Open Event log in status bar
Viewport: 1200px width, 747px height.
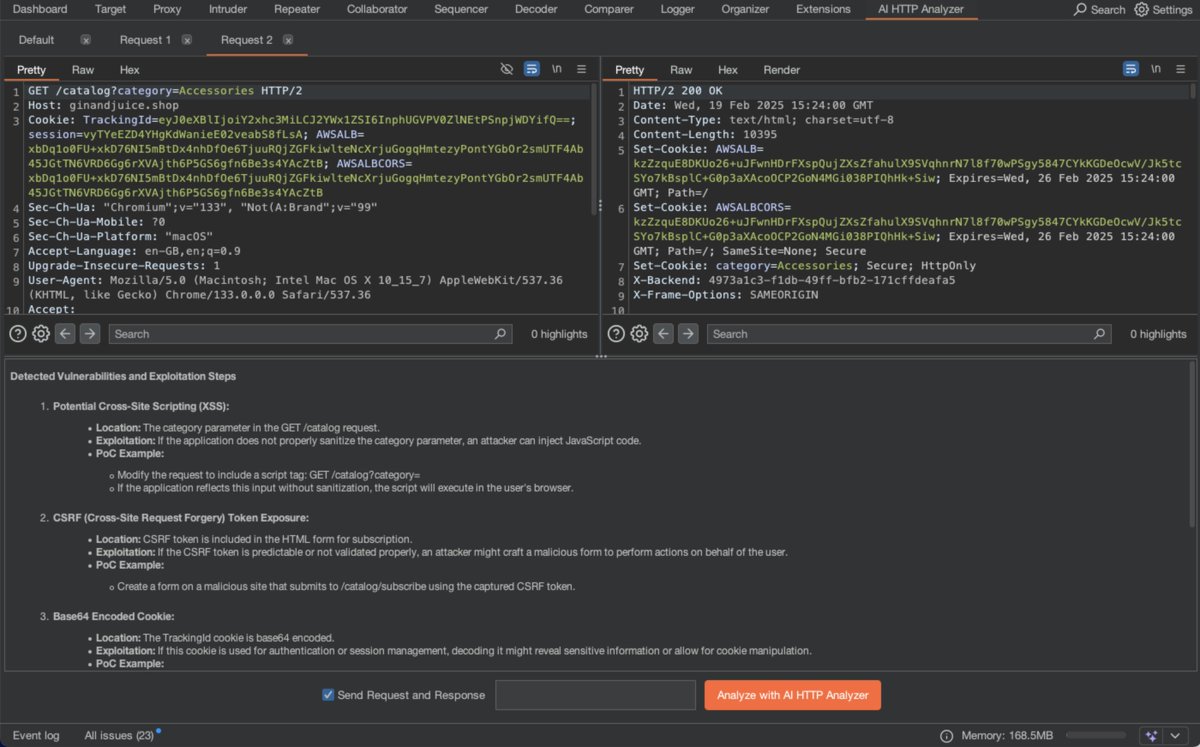[36, 736]
